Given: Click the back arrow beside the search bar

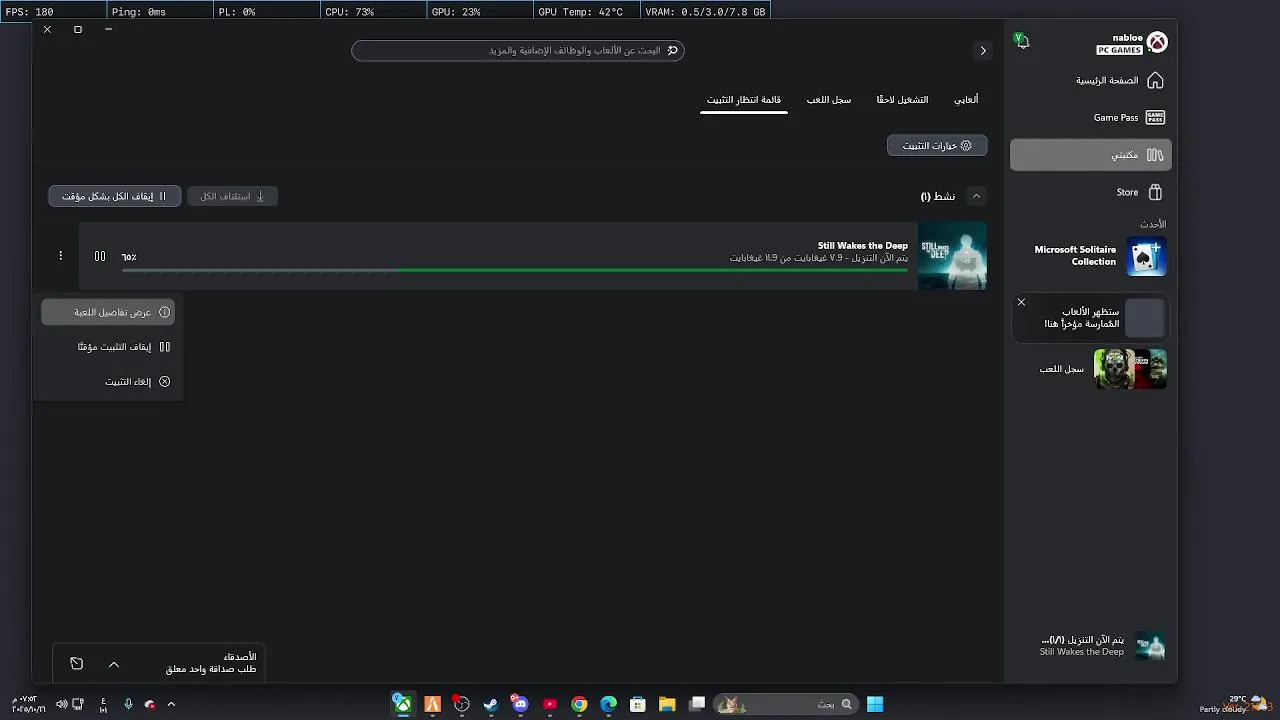Looking at the screenshot, I should click(983, 50).
